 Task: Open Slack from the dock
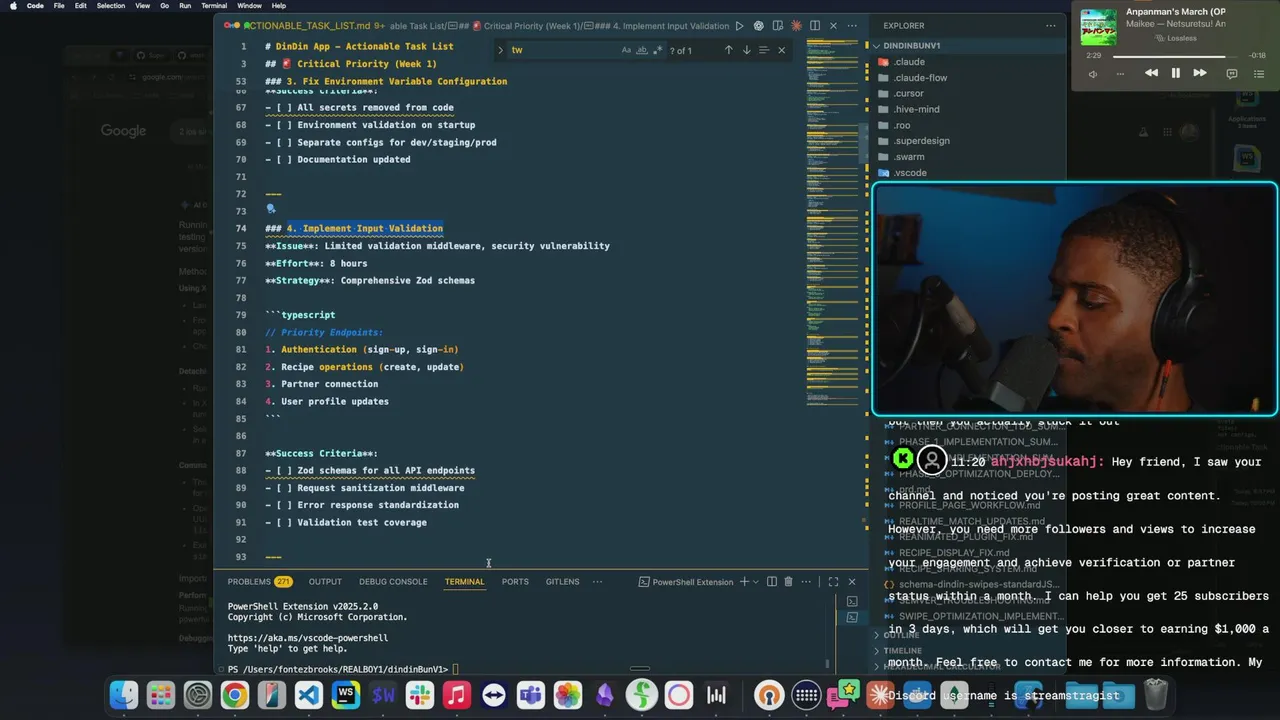click(420, 695)
